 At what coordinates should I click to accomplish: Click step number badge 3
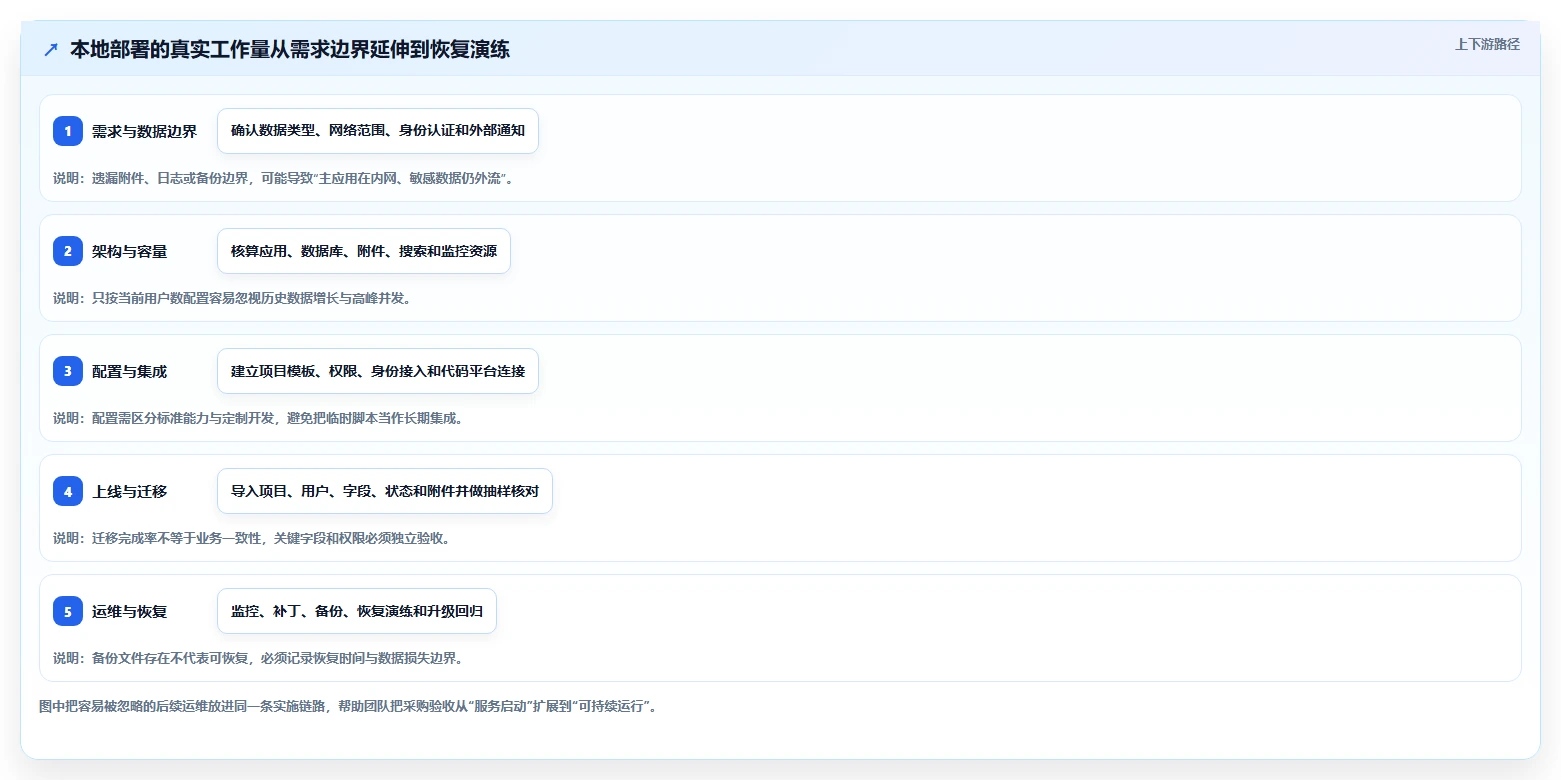pyautogui.click(x=68, y=371)
